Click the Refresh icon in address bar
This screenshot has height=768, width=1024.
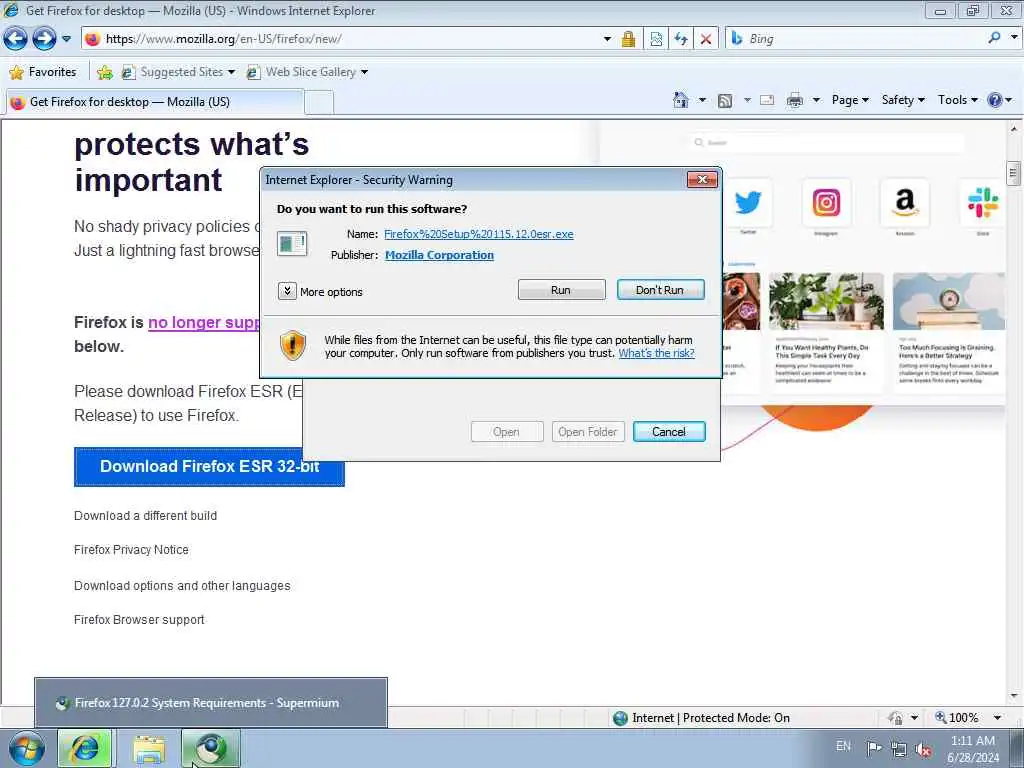pos(681,39)
